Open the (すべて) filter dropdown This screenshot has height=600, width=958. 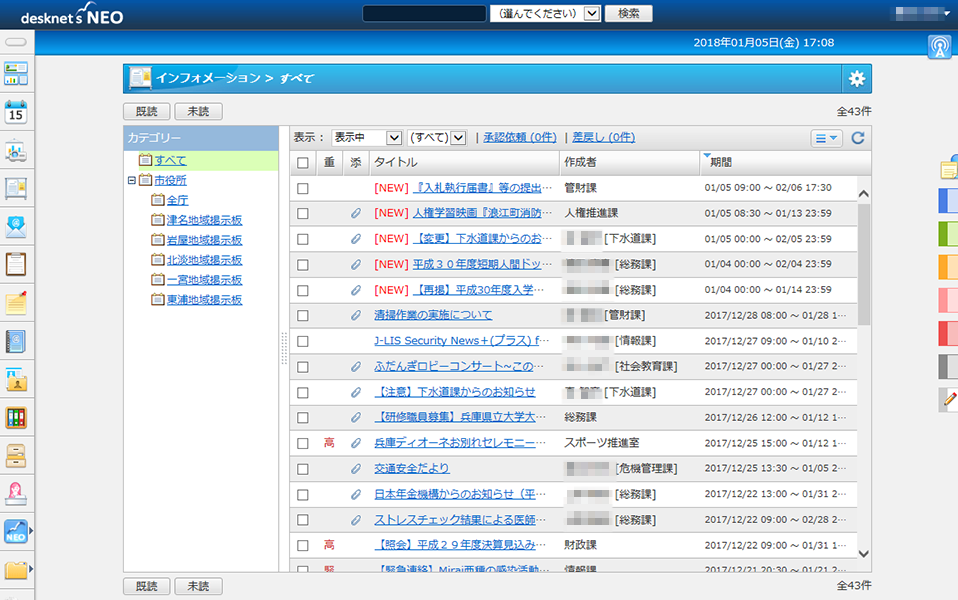click(x=437, y=138)
